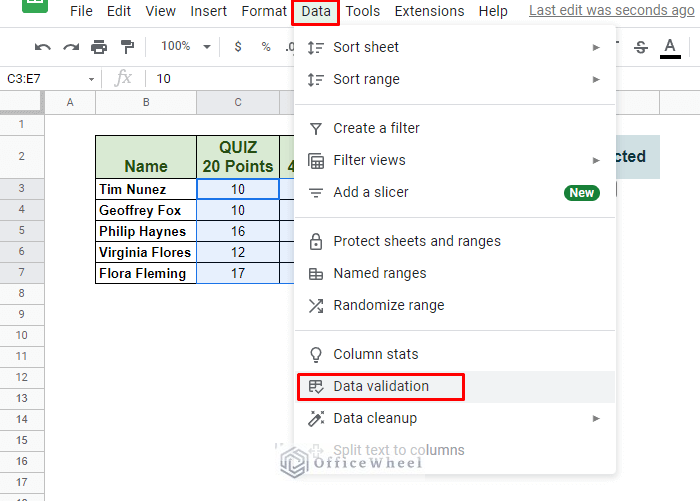The width and height of the screenshot is (700, 501).
Task: Click the Named ranges table icon
Action: click(316, 273)
